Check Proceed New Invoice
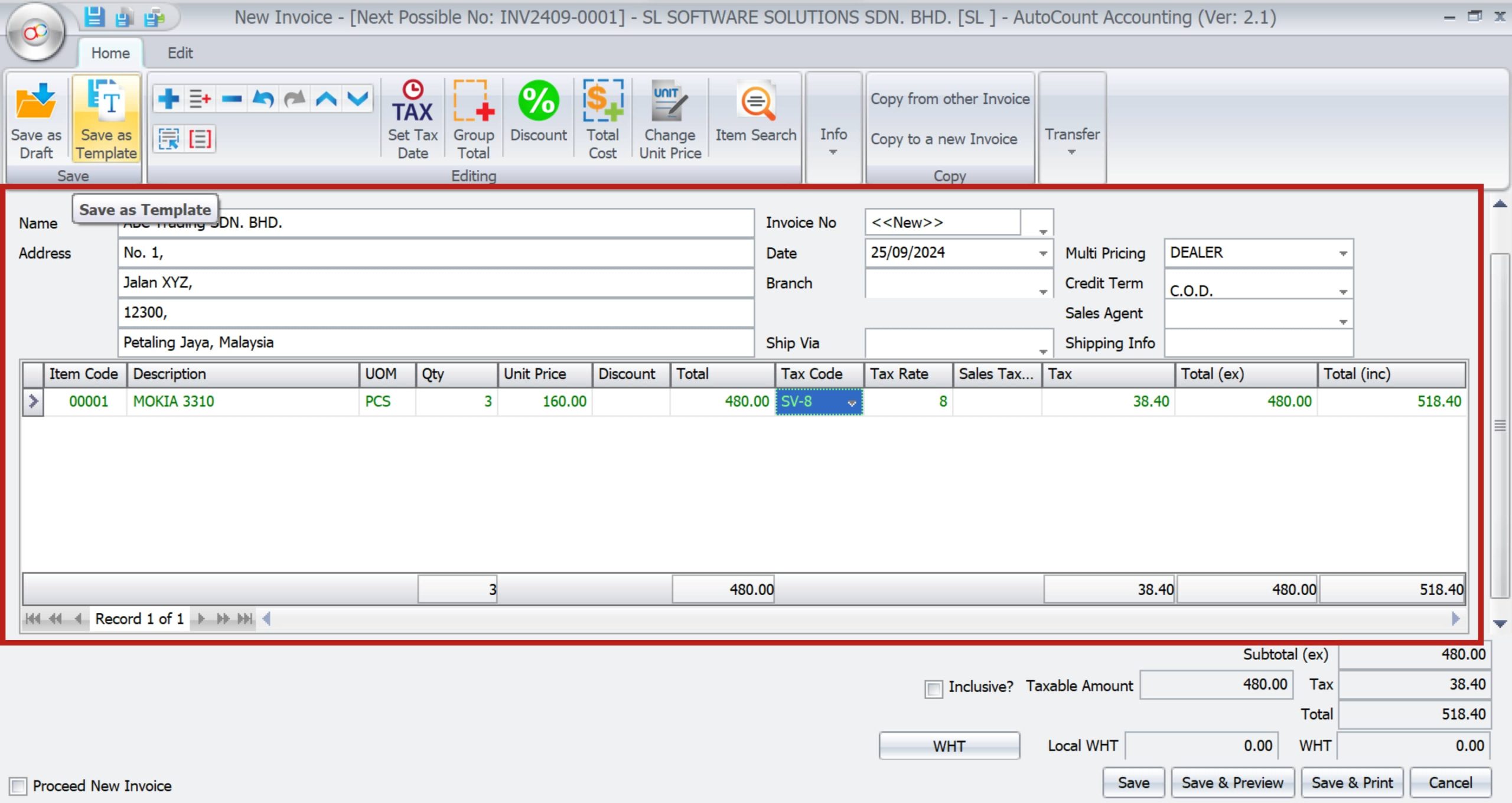The width and height of the screenshot is (1512, 803). click(x=18, y=785)
